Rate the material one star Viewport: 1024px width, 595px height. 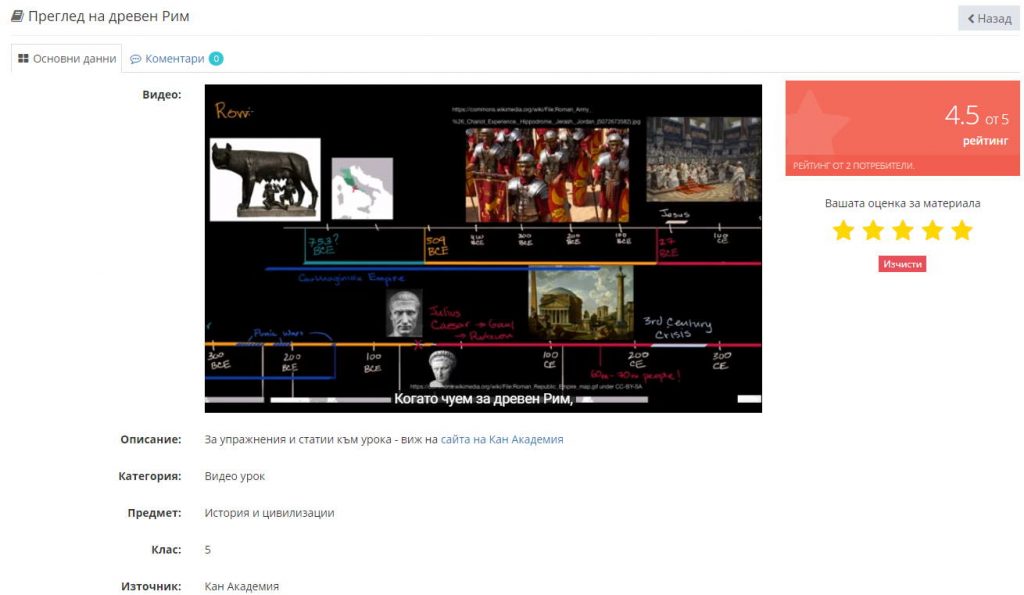click(x=843, y=231)
